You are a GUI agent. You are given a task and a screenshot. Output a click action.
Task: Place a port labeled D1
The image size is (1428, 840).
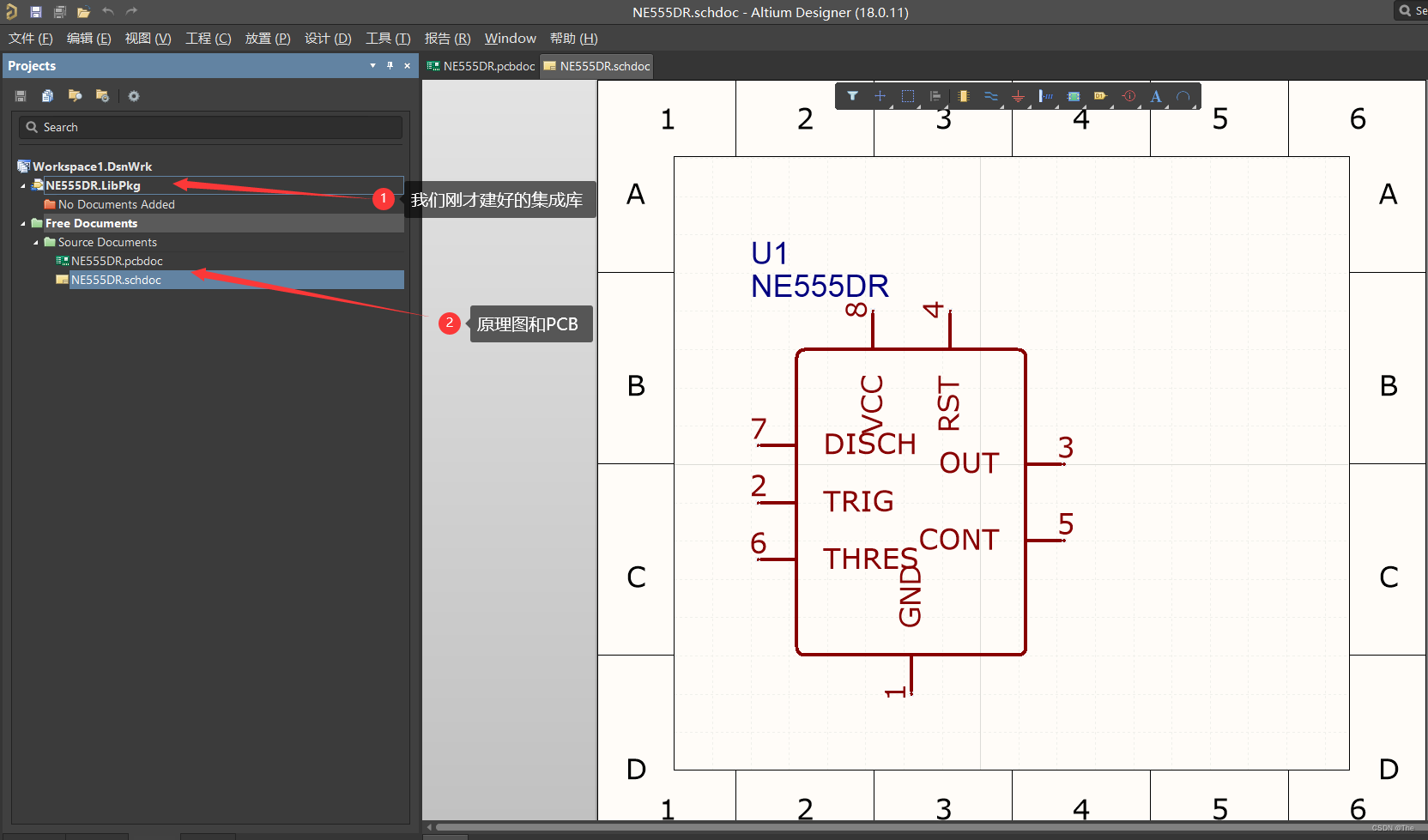1101,96
